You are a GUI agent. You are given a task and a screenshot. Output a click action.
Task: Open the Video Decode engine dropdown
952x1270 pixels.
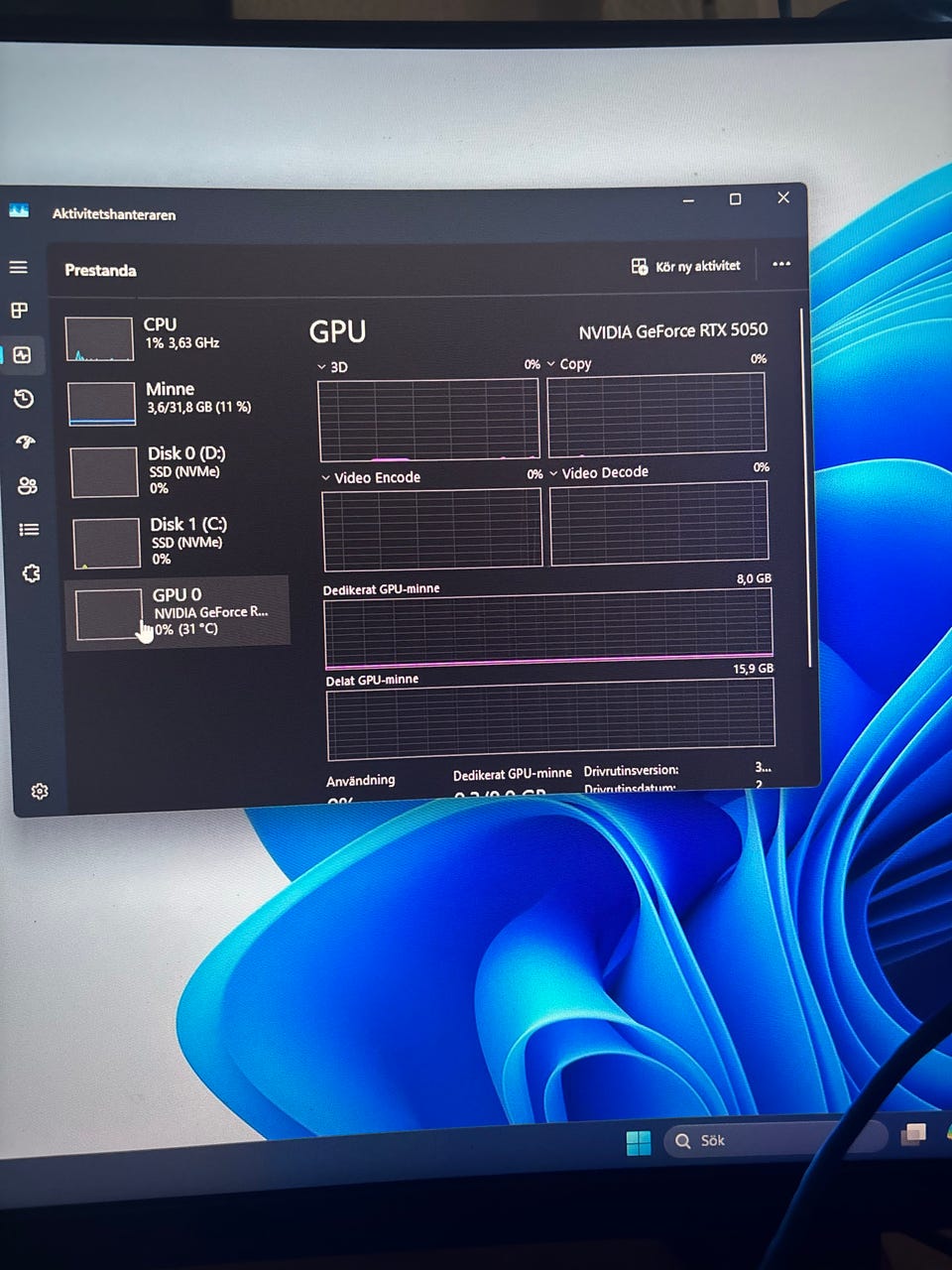point(599,472)
